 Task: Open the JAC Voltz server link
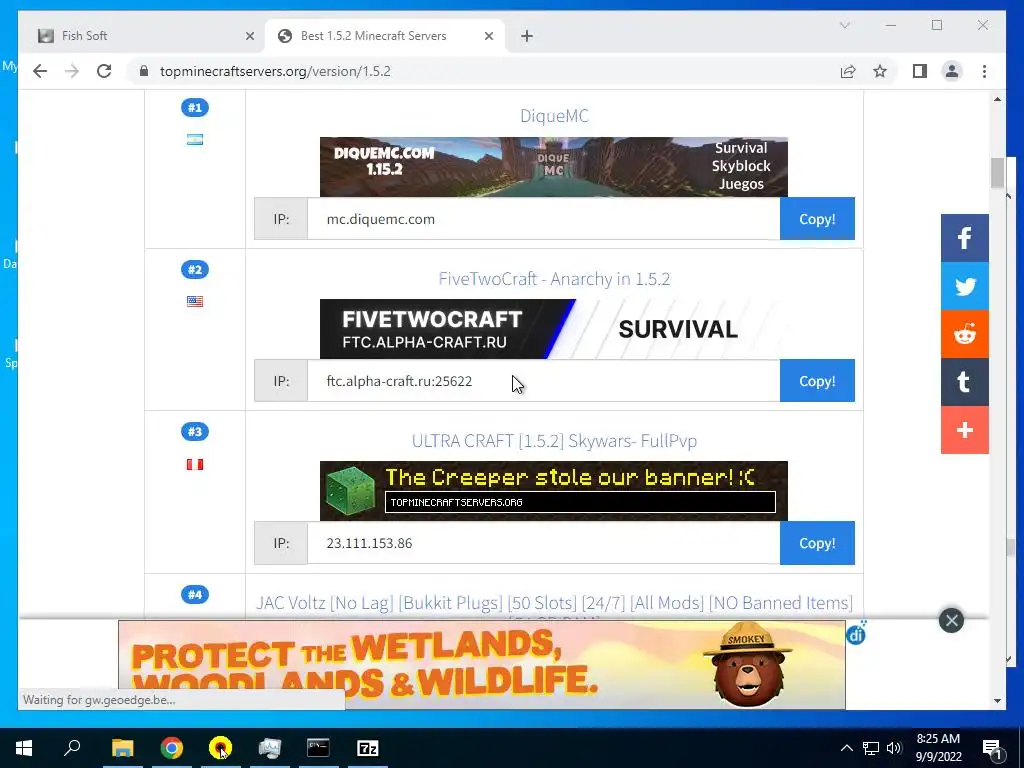pyautogui.click(x=554, y=603)
